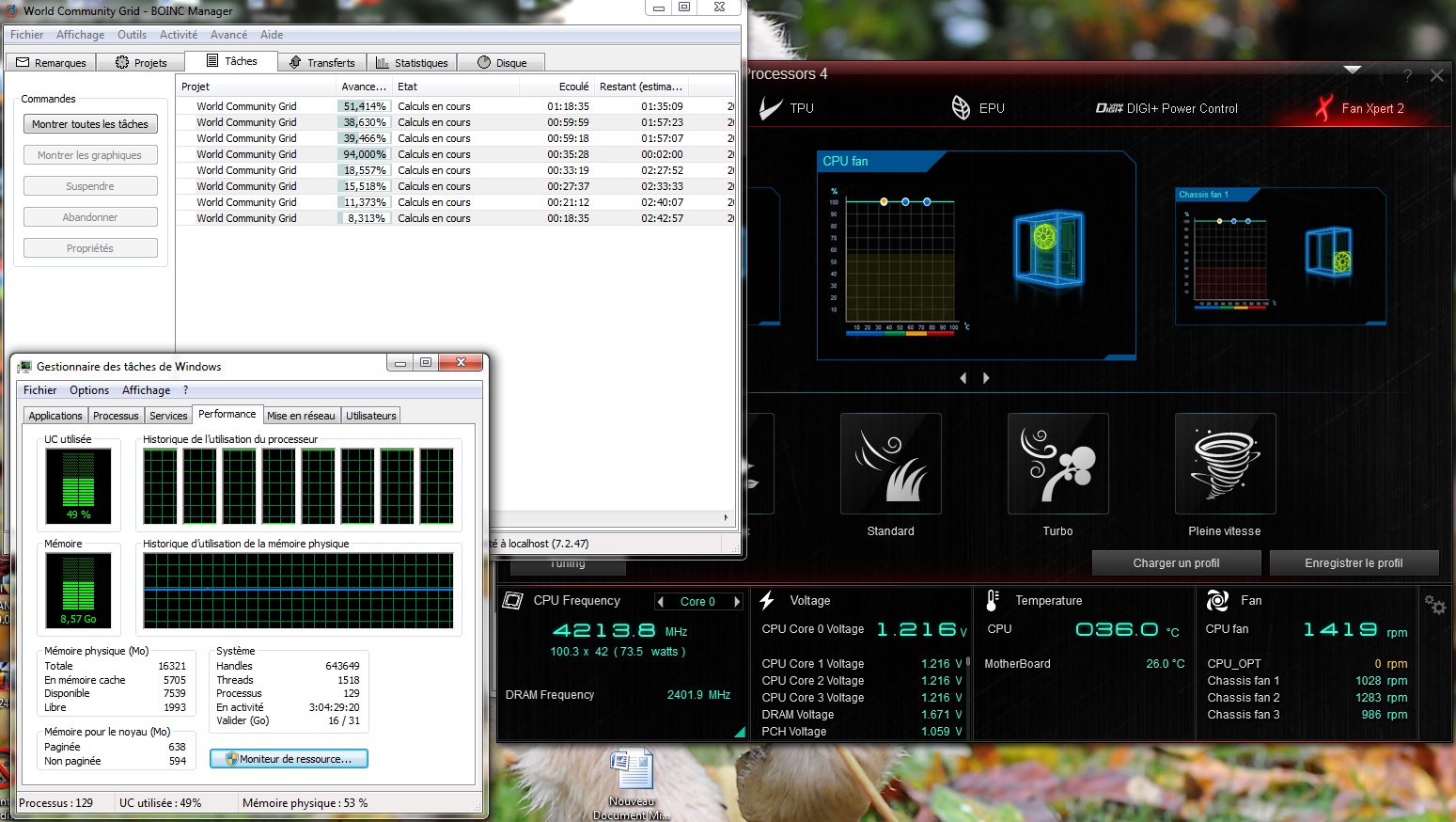Select the Pleine vitesse tornado icon

pos(1225,464)
